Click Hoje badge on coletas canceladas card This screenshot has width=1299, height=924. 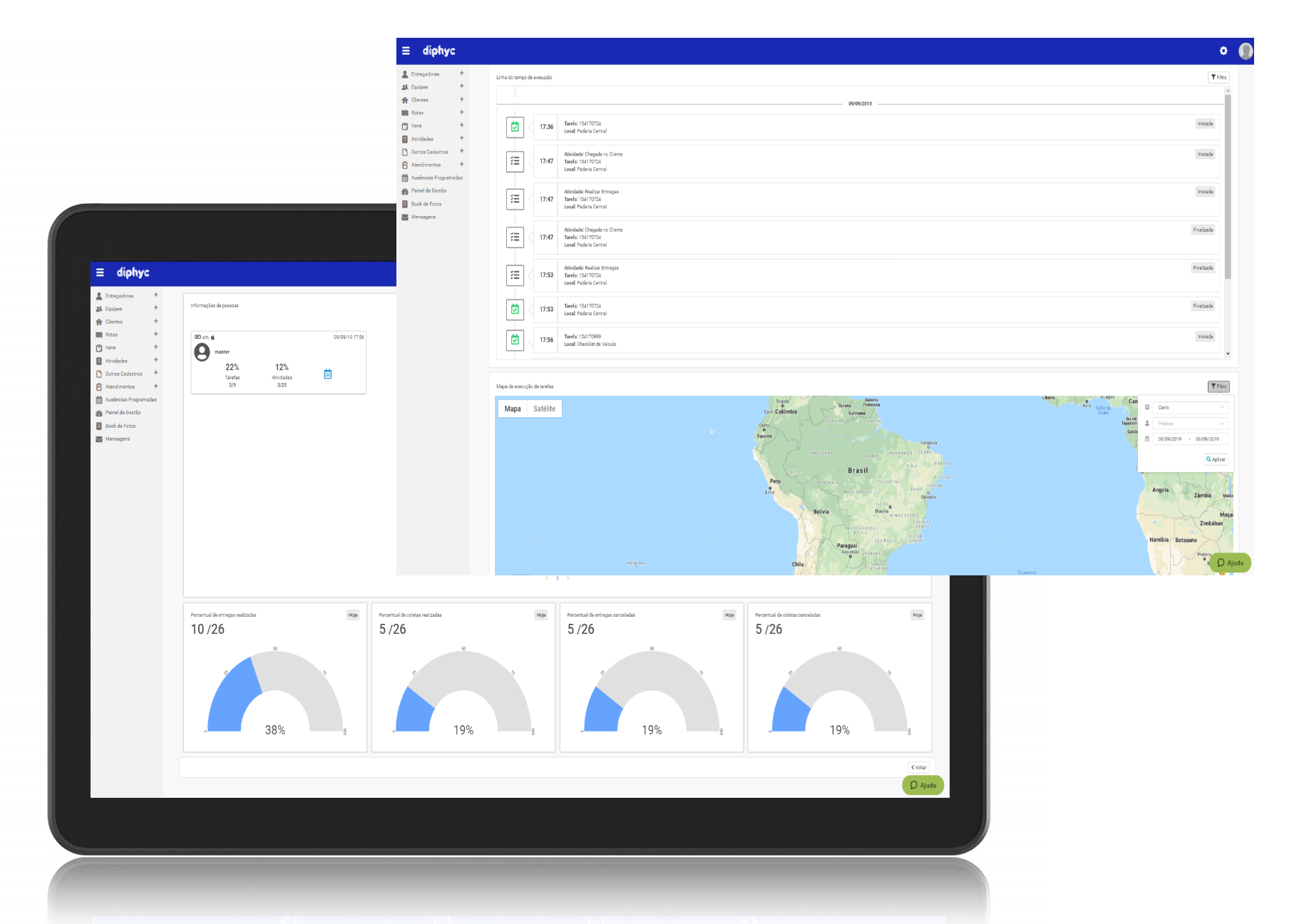click(918, 615)
